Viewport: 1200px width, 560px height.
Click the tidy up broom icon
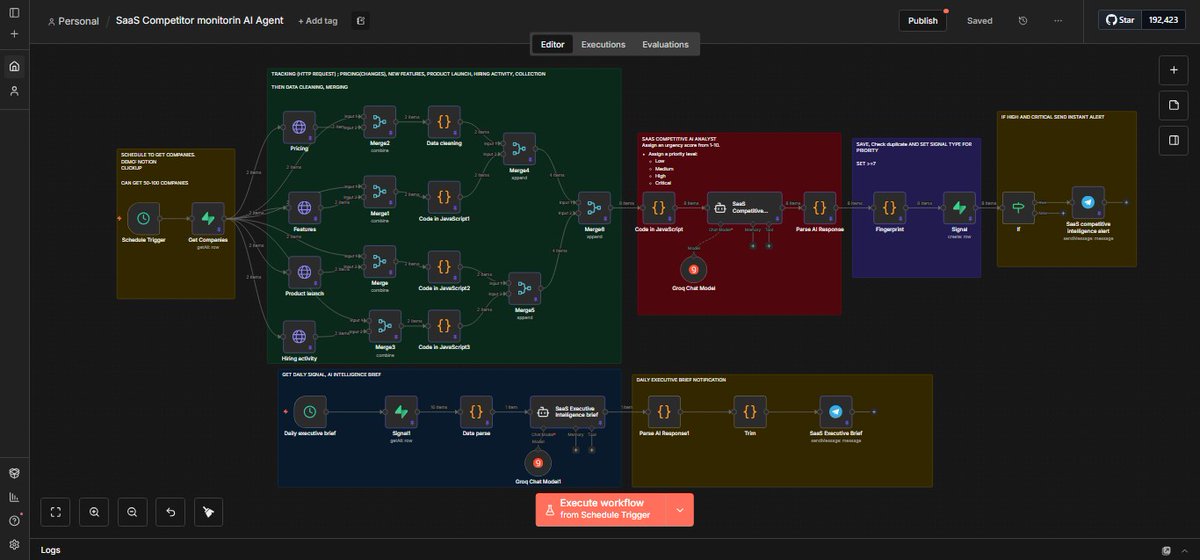(208, 512)
